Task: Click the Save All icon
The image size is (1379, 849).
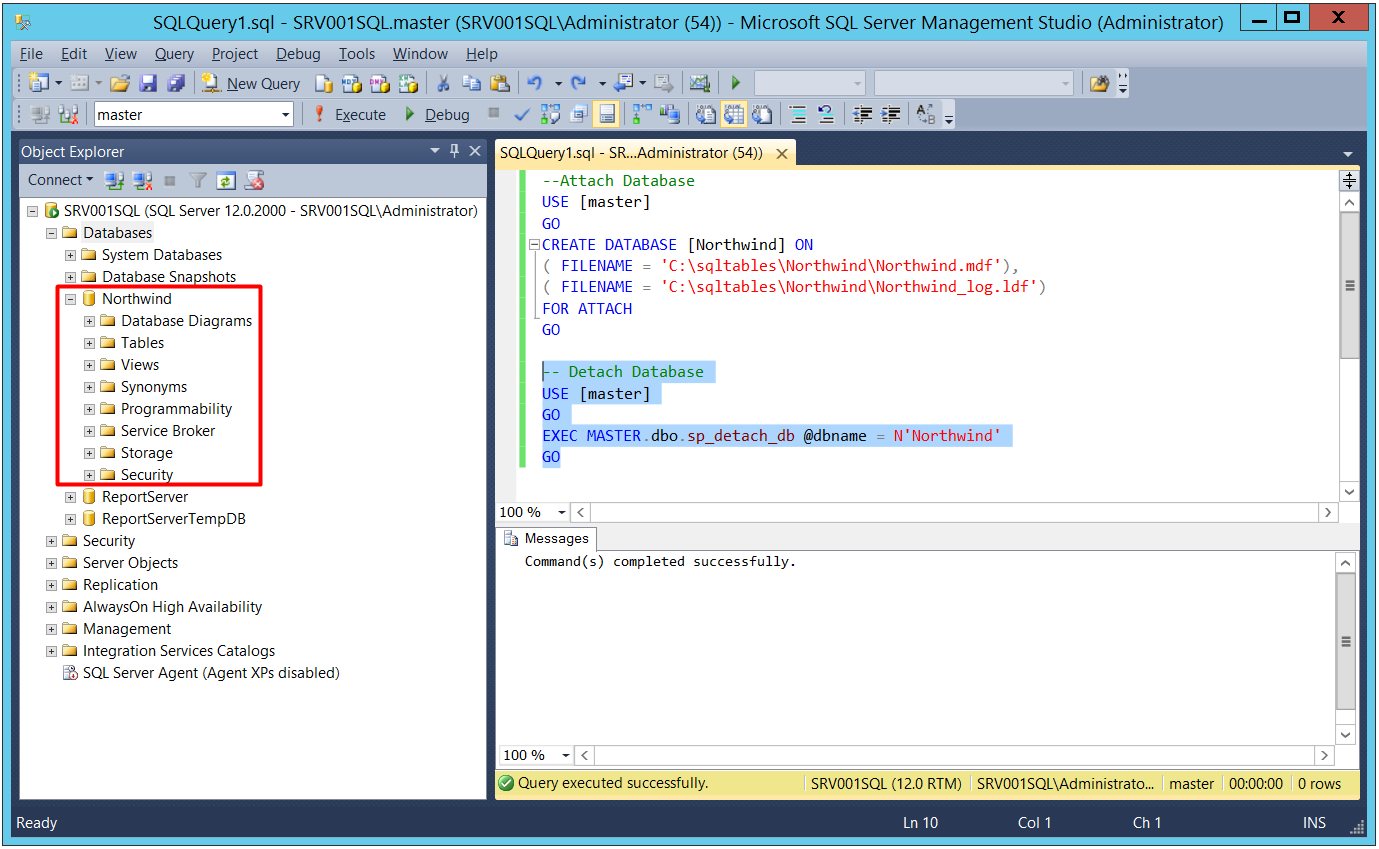Action: tap(176, 84)
